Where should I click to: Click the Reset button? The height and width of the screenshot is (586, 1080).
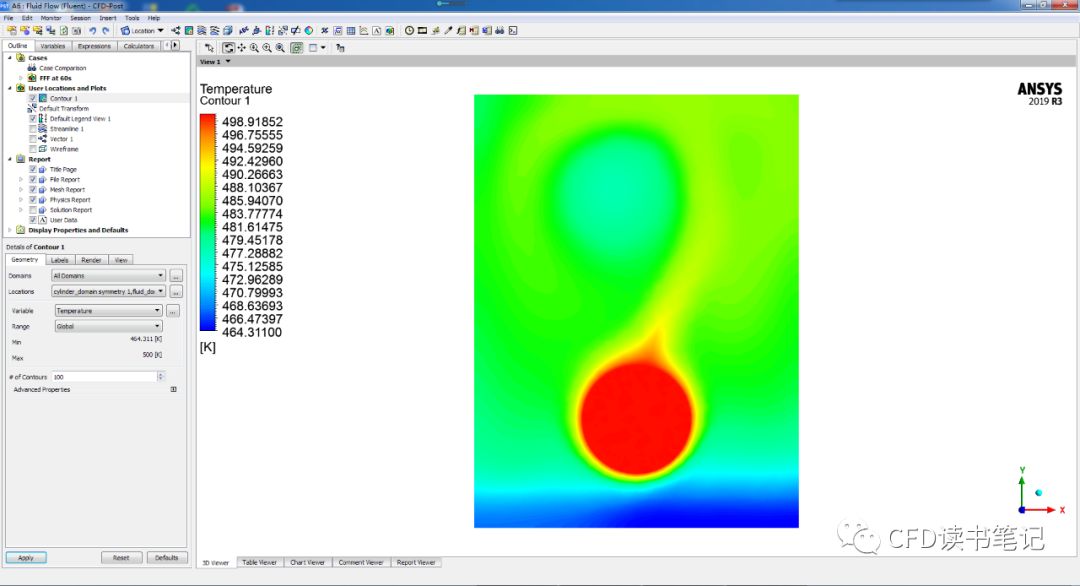(x=121, y=558)
